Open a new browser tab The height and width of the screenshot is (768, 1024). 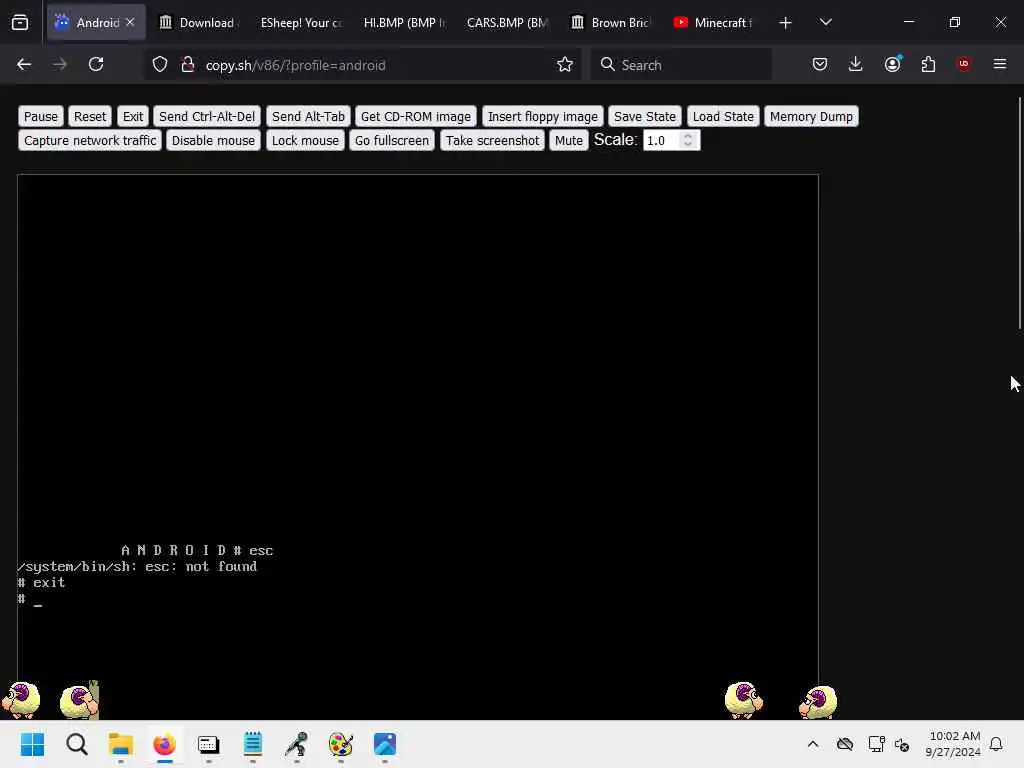coord(786,22)
